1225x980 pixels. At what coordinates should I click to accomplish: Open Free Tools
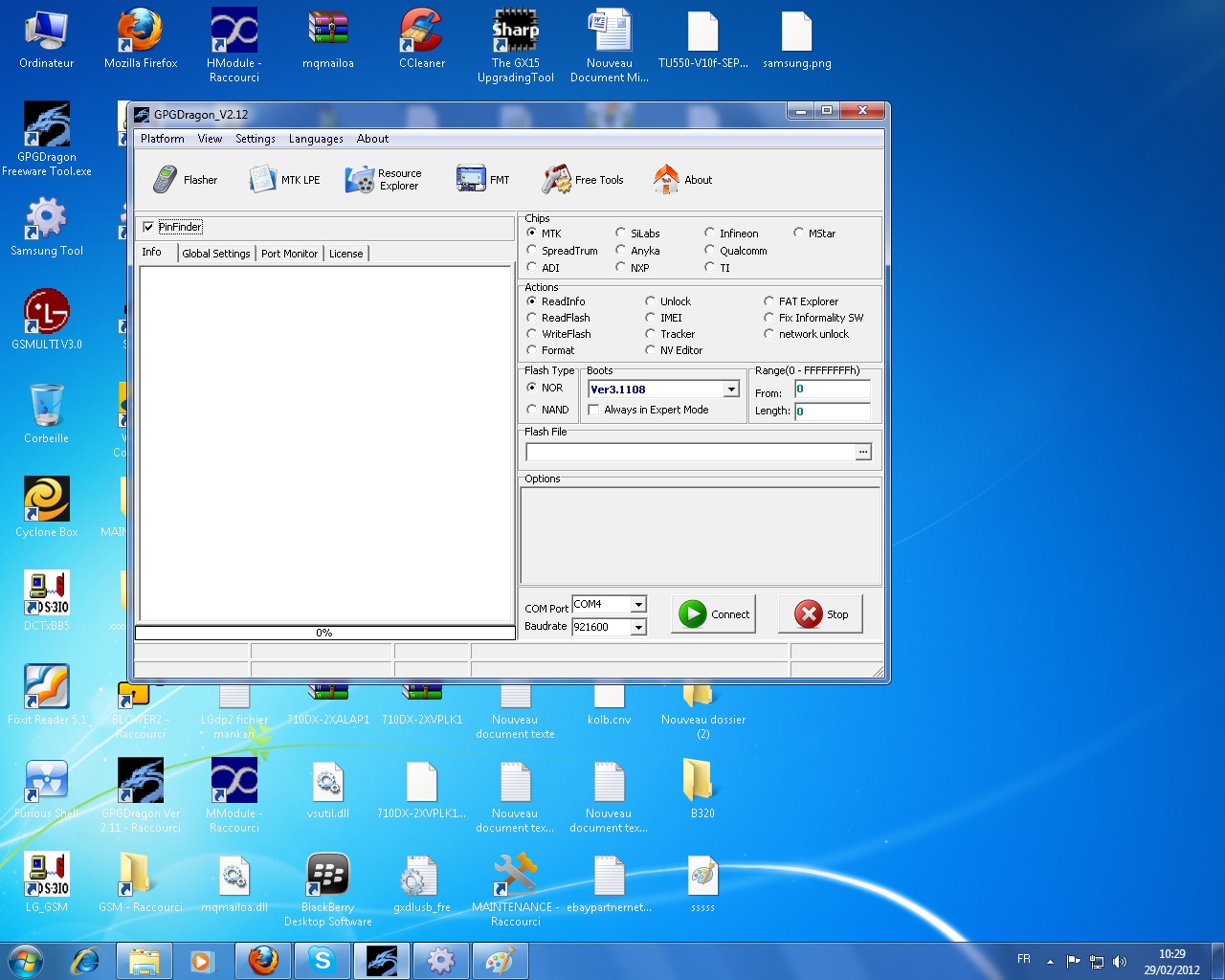[584, 179]
